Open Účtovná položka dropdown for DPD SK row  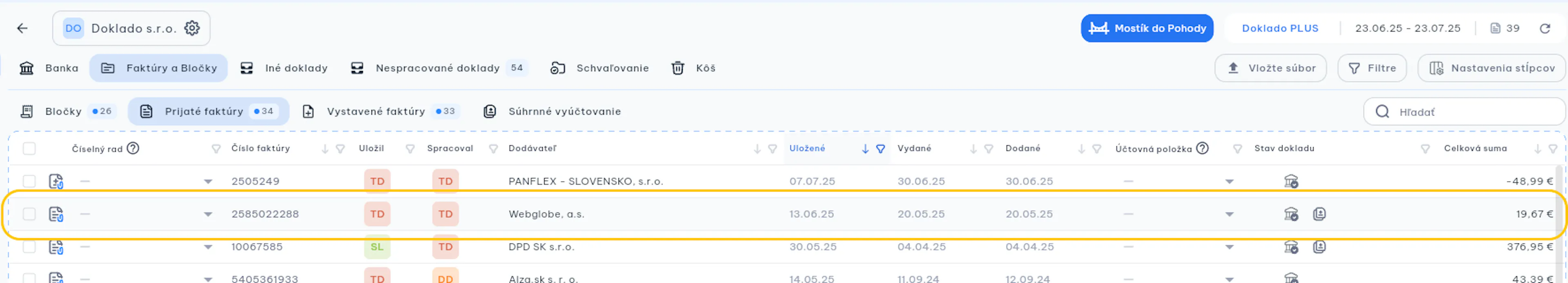(1229, 247)
